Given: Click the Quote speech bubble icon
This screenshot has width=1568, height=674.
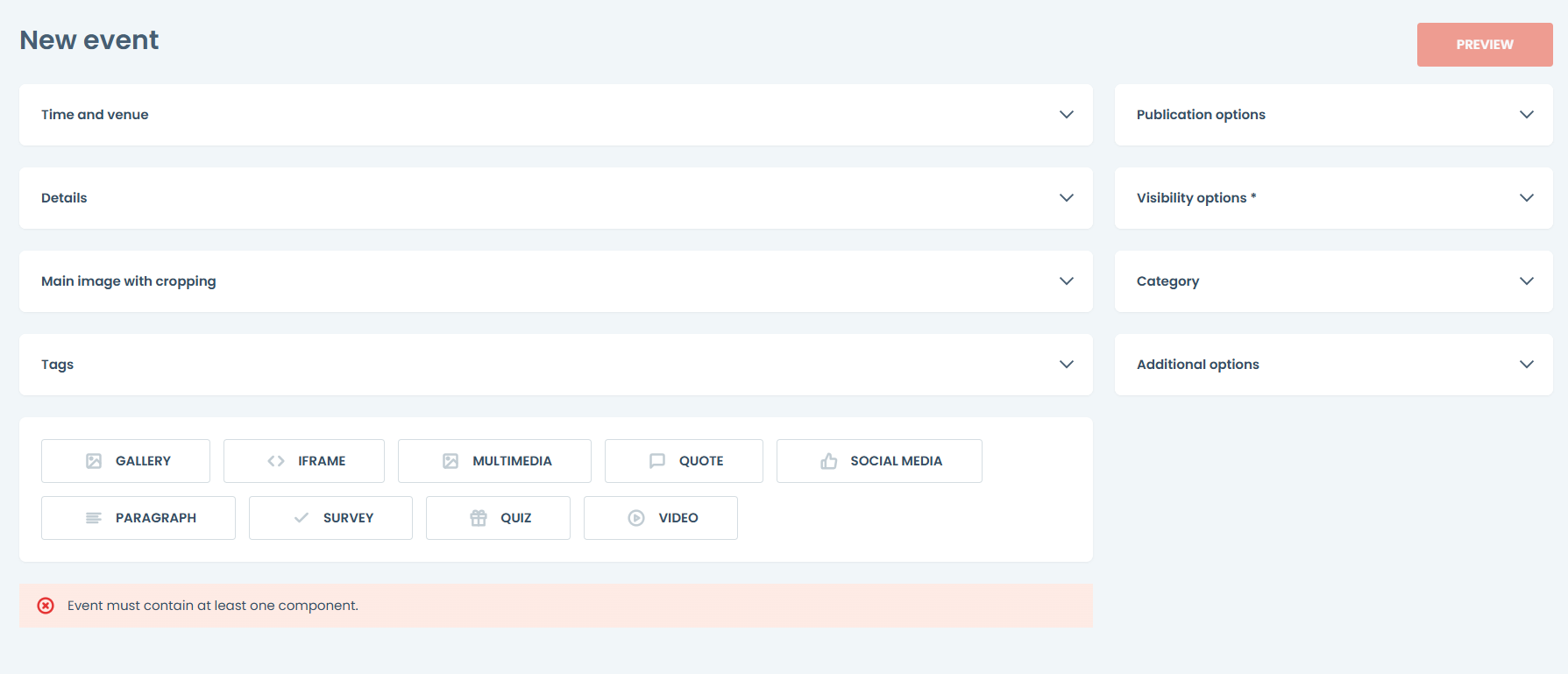Looking at the screenshot, I should [657, 461].
